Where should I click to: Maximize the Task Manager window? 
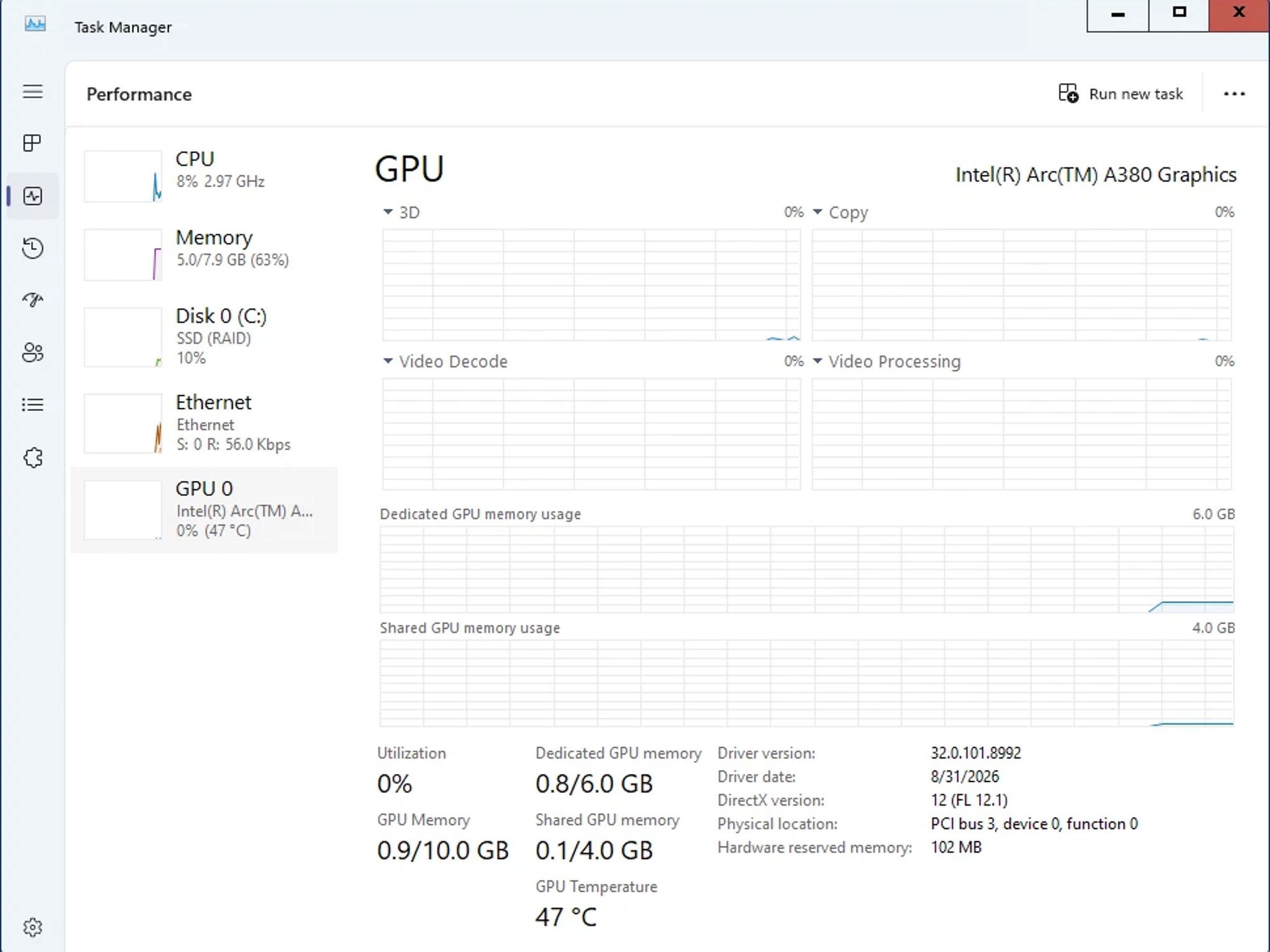point(1179,15)
